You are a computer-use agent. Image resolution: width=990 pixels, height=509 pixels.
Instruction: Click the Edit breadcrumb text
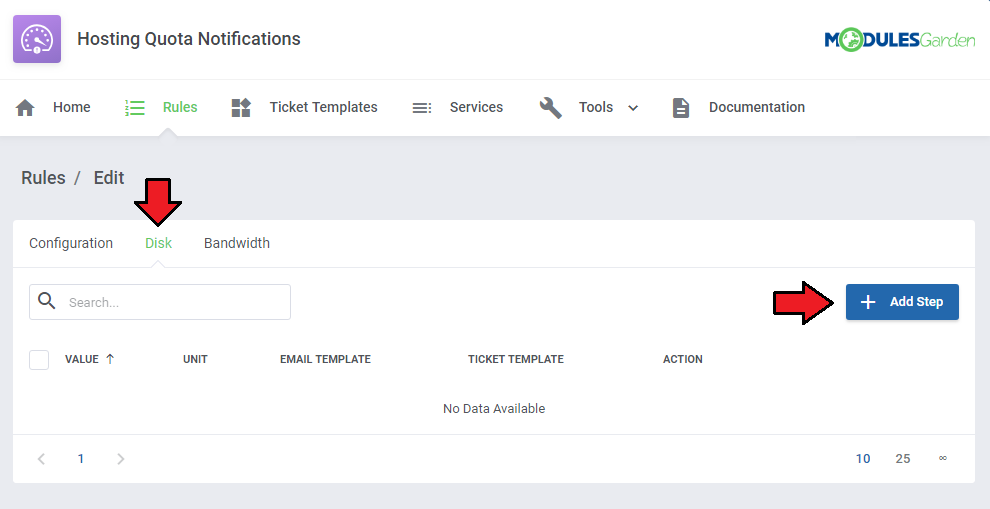click(x=109, y=177)
